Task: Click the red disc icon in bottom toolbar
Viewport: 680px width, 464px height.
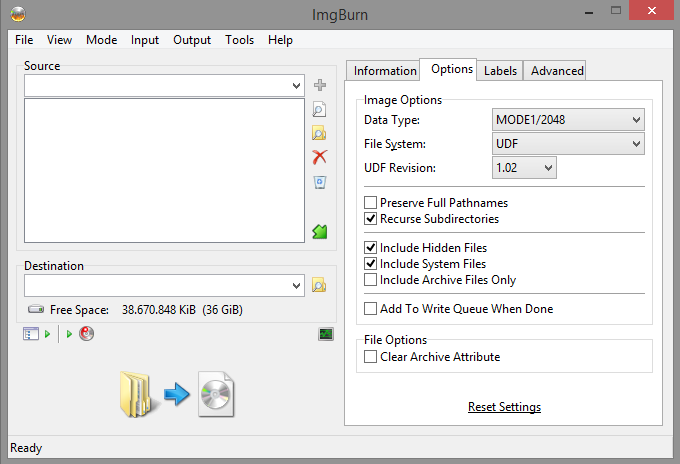Action: [87, 334]
